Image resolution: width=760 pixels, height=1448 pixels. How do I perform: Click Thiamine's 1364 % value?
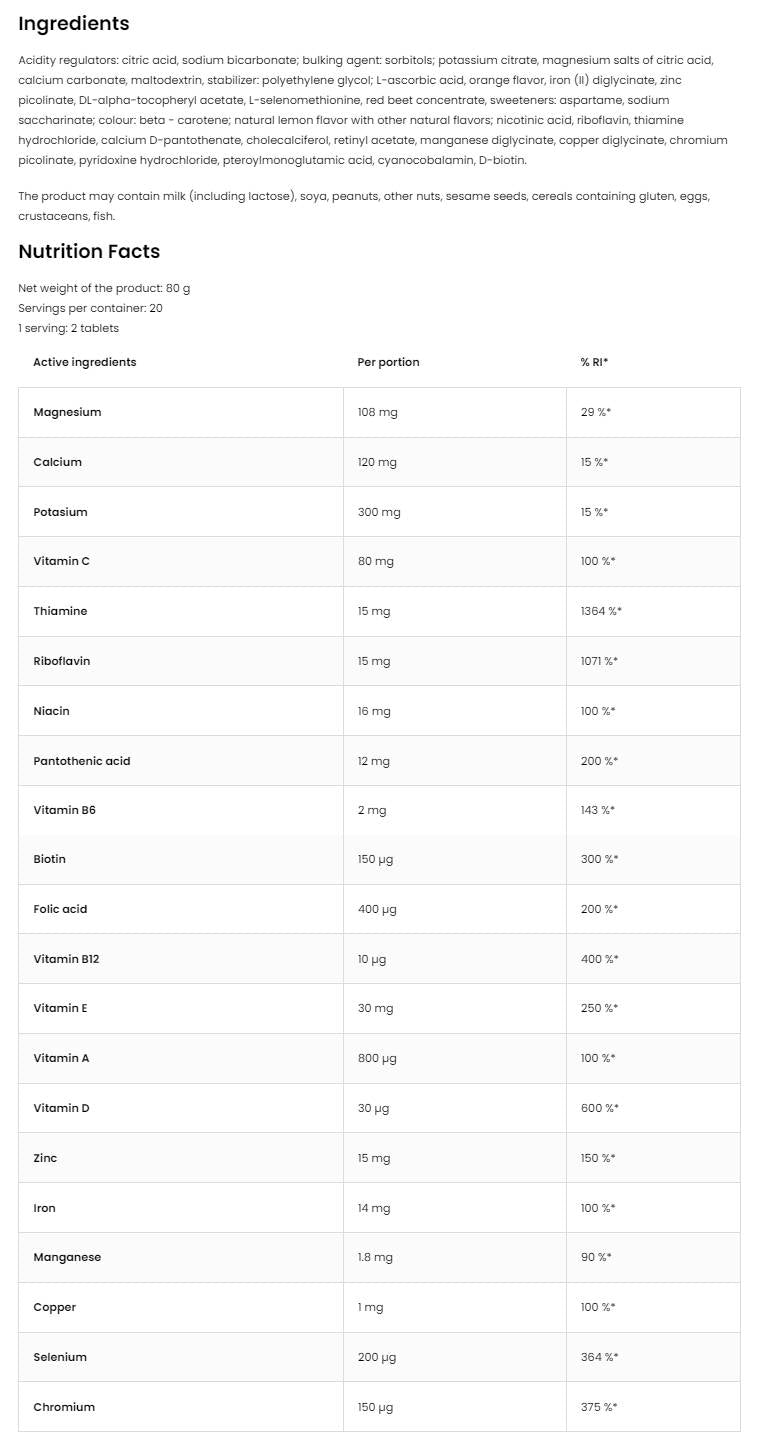[600, 611]
